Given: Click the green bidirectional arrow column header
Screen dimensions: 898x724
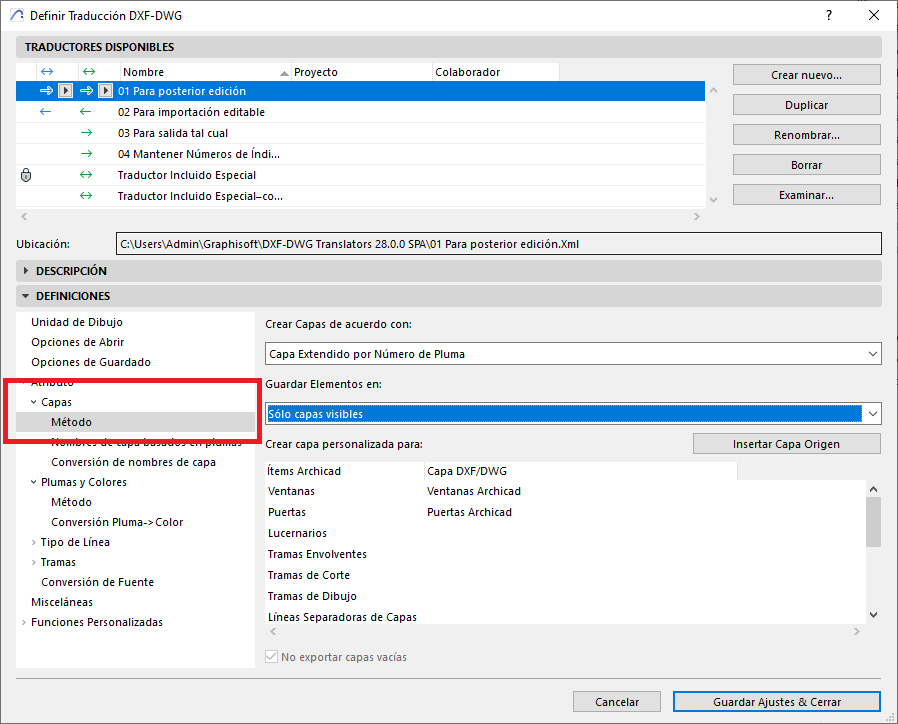Looking at the screenshot, I should (88, 72).
